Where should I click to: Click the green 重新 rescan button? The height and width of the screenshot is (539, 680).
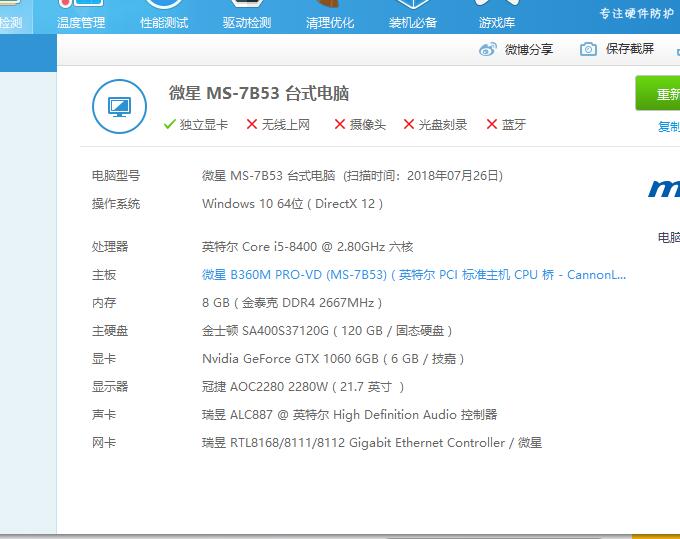click(658, 93)
